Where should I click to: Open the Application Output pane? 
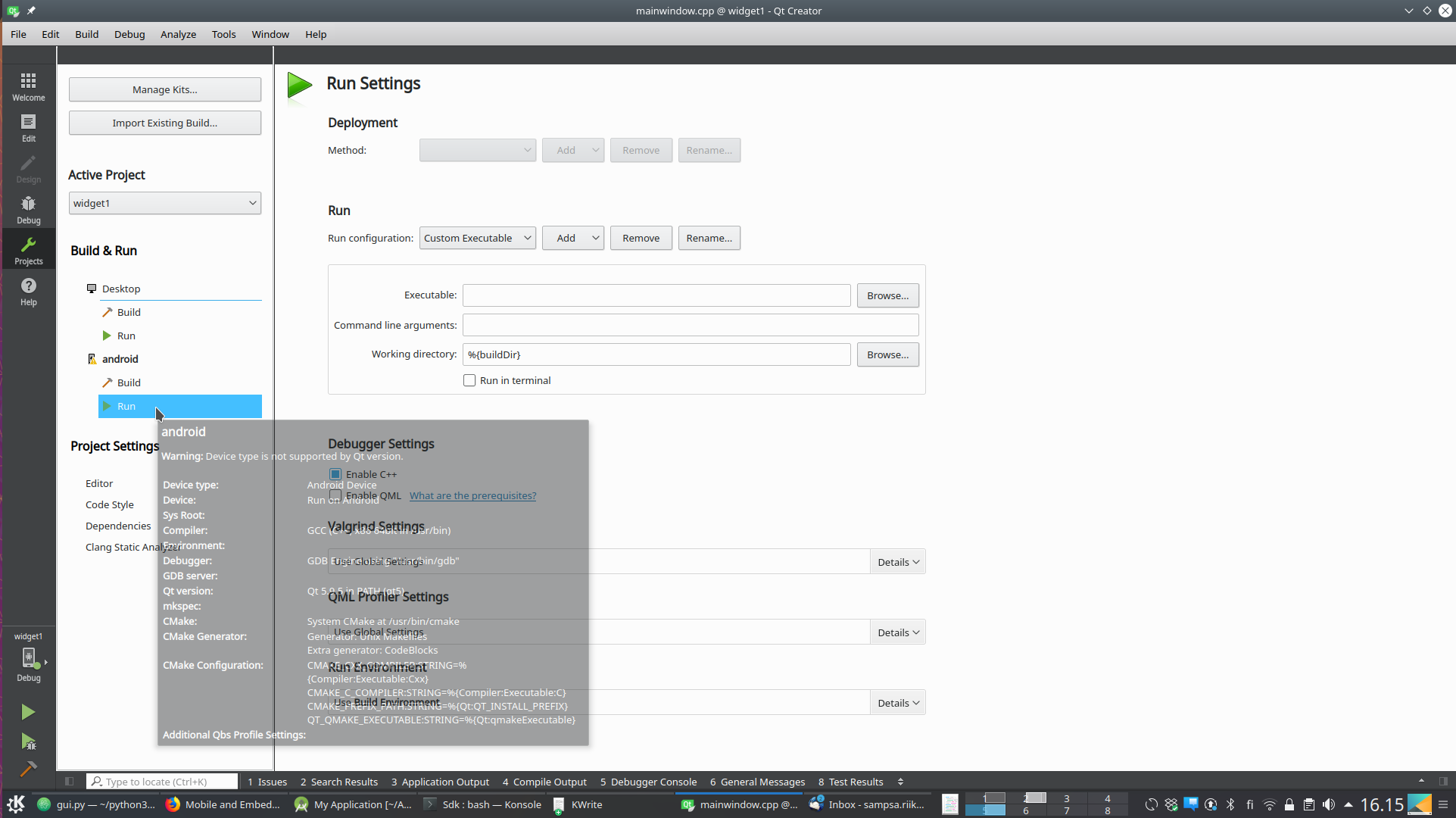440,782
